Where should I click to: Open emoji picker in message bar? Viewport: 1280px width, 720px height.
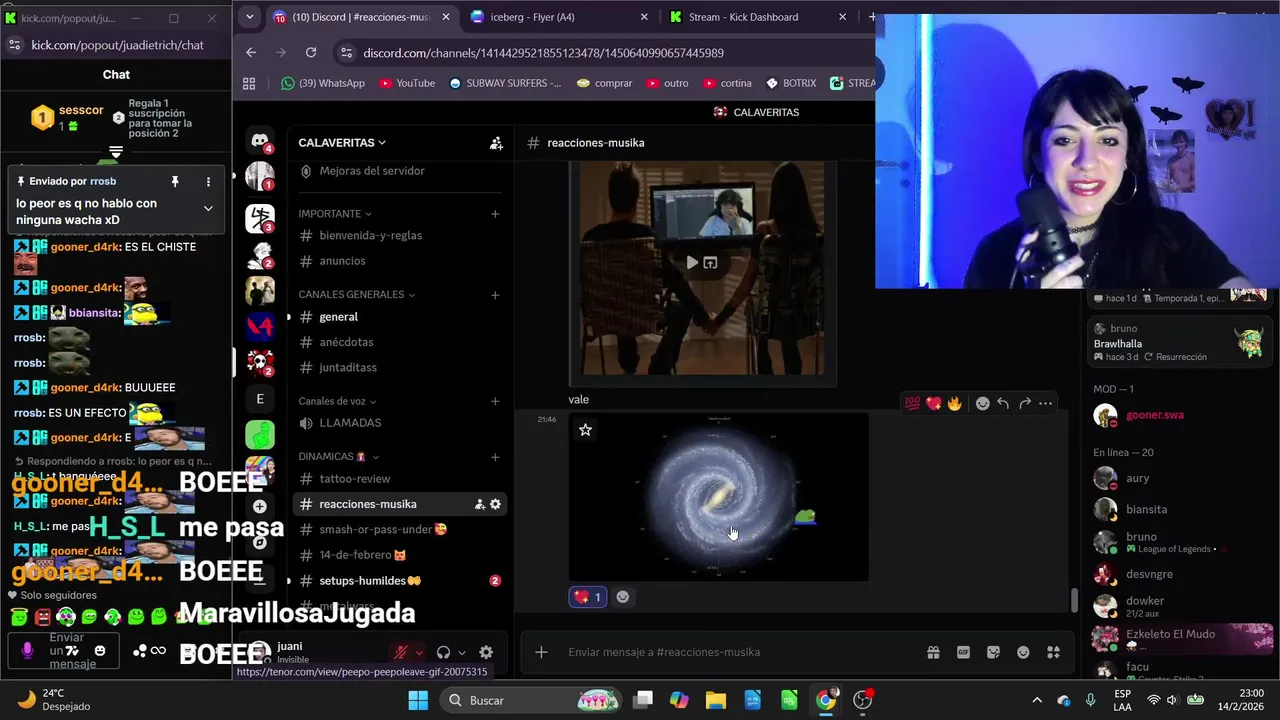click(x=1023, y=652)
